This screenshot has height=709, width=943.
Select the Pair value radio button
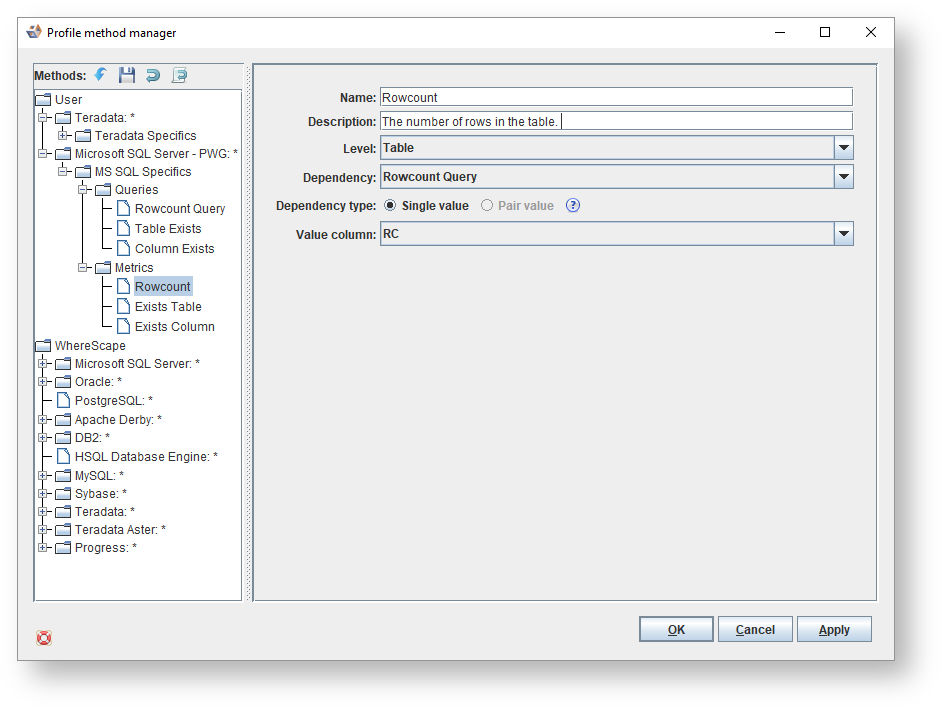click(x=487, y=206)
